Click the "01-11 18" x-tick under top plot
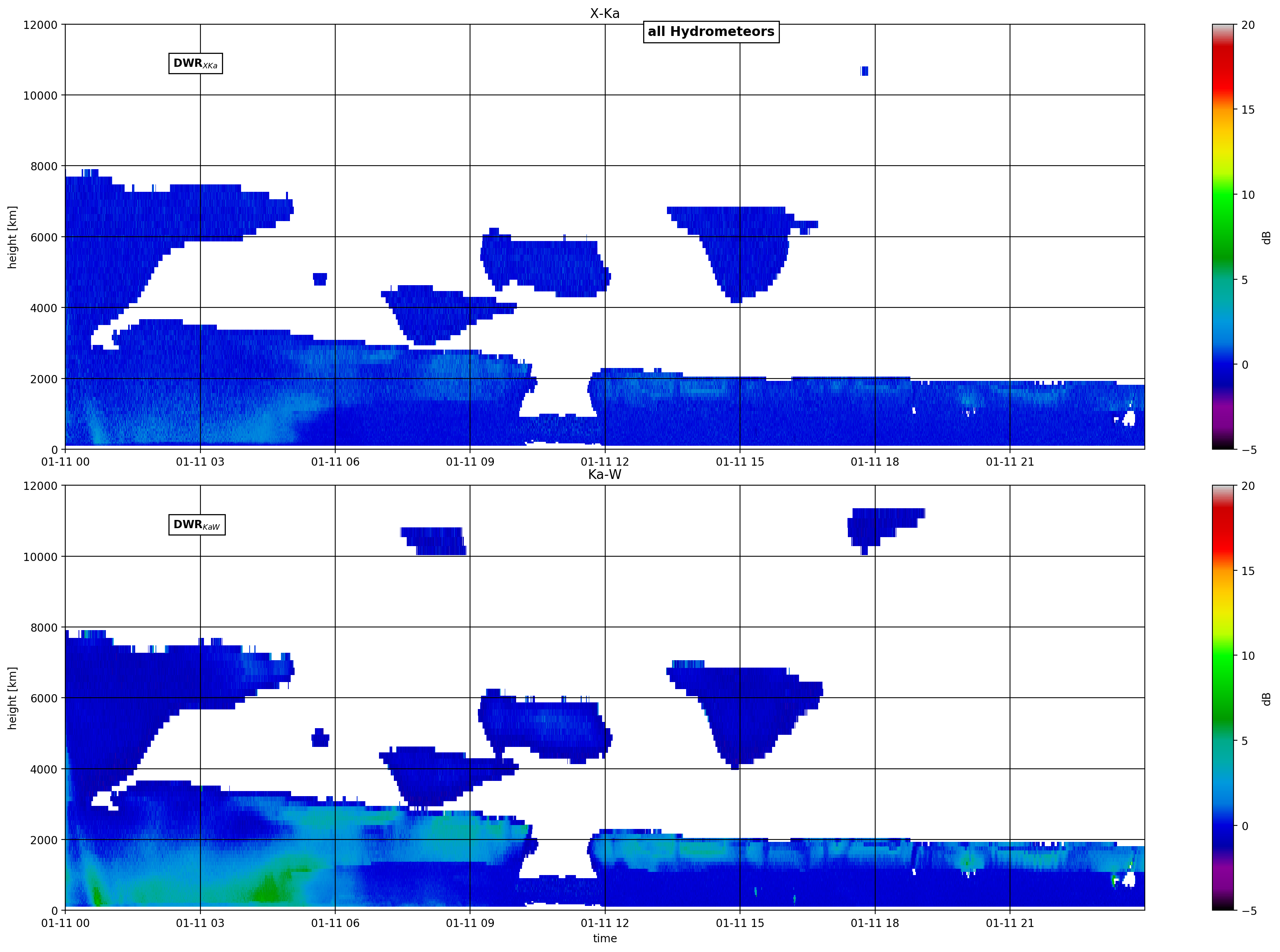 click(875, 462)
